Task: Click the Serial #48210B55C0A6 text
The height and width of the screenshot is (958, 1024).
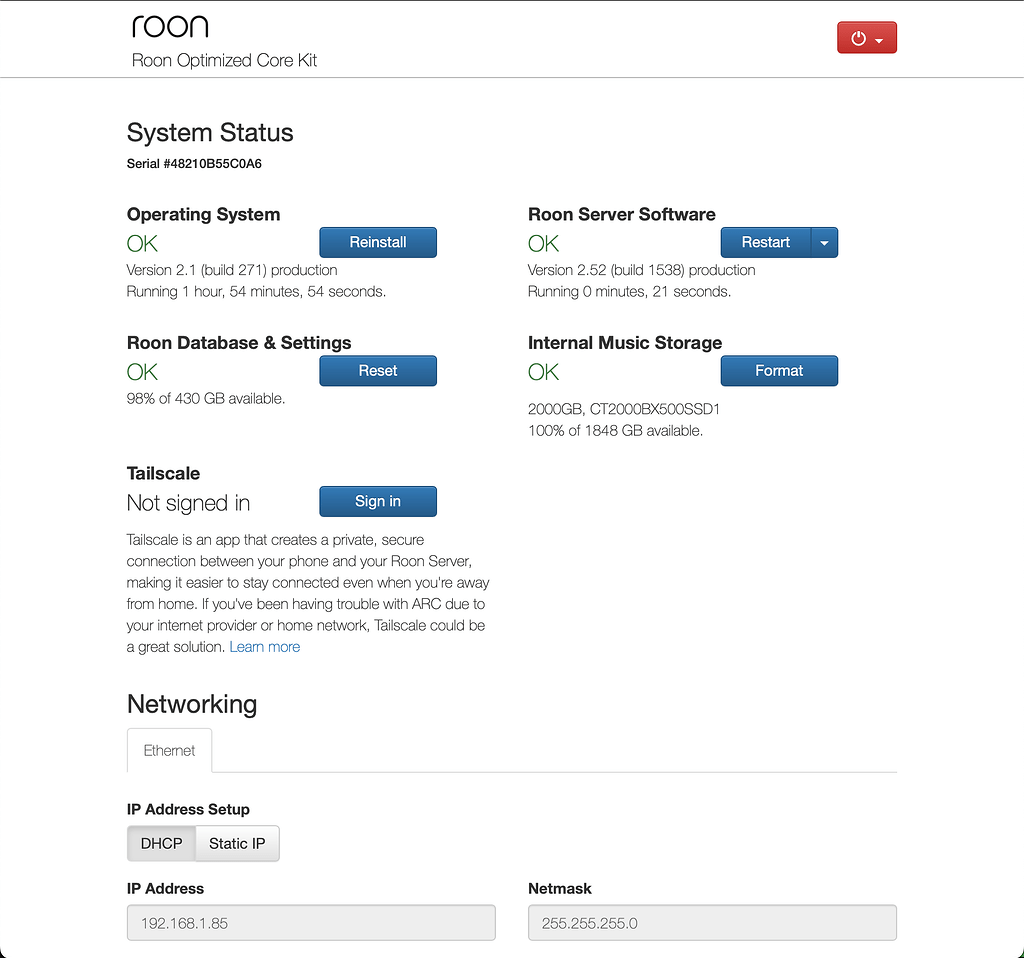Action: pos(193,163)
